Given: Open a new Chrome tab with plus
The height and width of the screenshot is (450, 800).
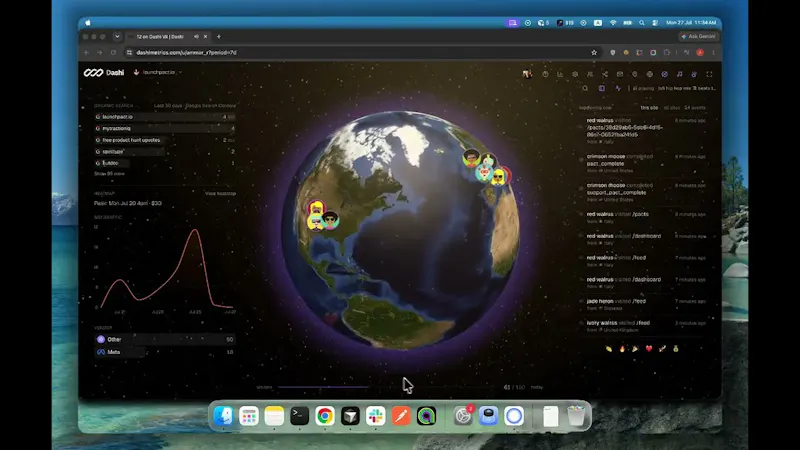Looking at the screenshot, I should pyautogui.click(x=219, y=37).
